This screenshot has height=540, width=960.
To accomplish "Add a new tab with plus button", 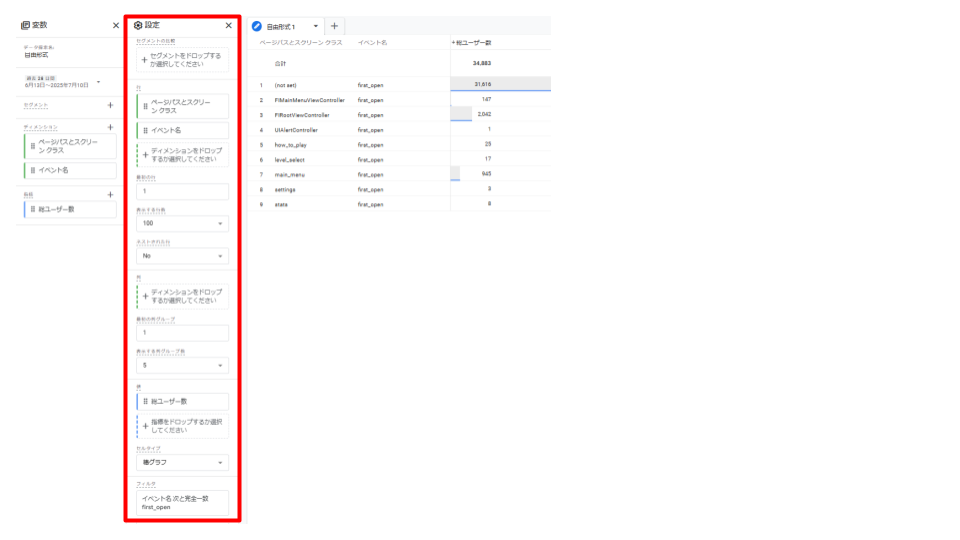I will coord(334,26).
